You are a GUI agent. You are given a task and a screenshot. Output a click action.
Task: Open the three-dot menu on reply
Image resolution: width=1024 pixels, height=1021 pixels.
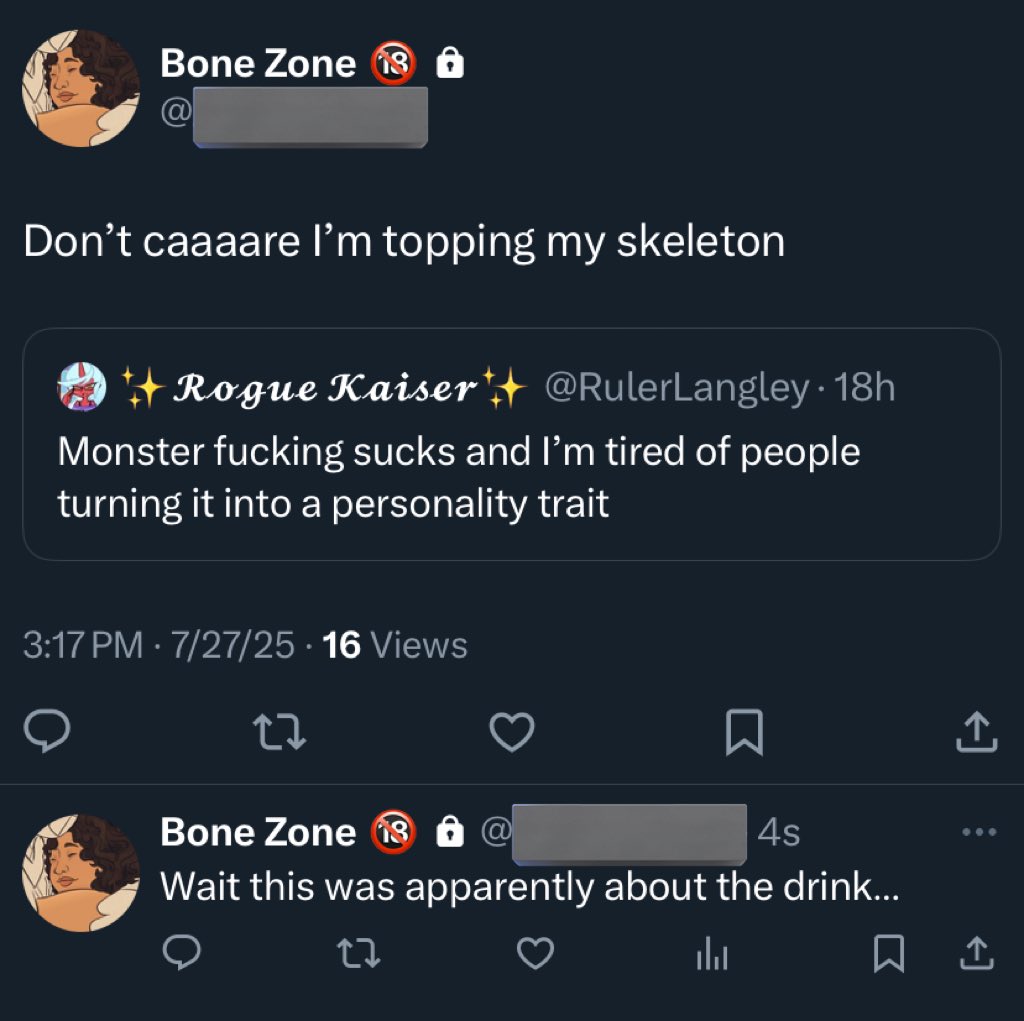pyautogui.click(x=977, y=831)
